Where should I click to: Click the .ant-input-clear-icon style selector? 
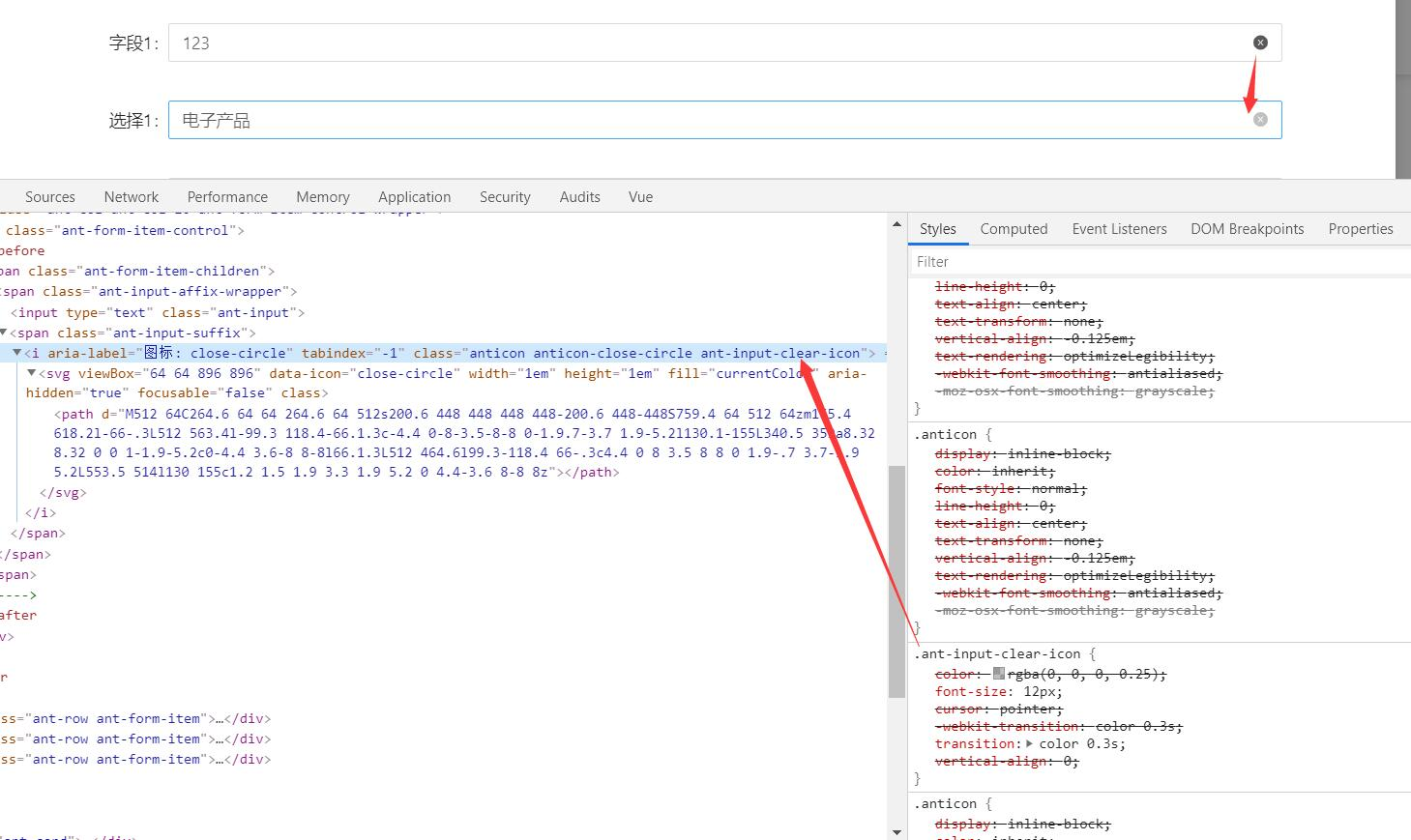998,653
